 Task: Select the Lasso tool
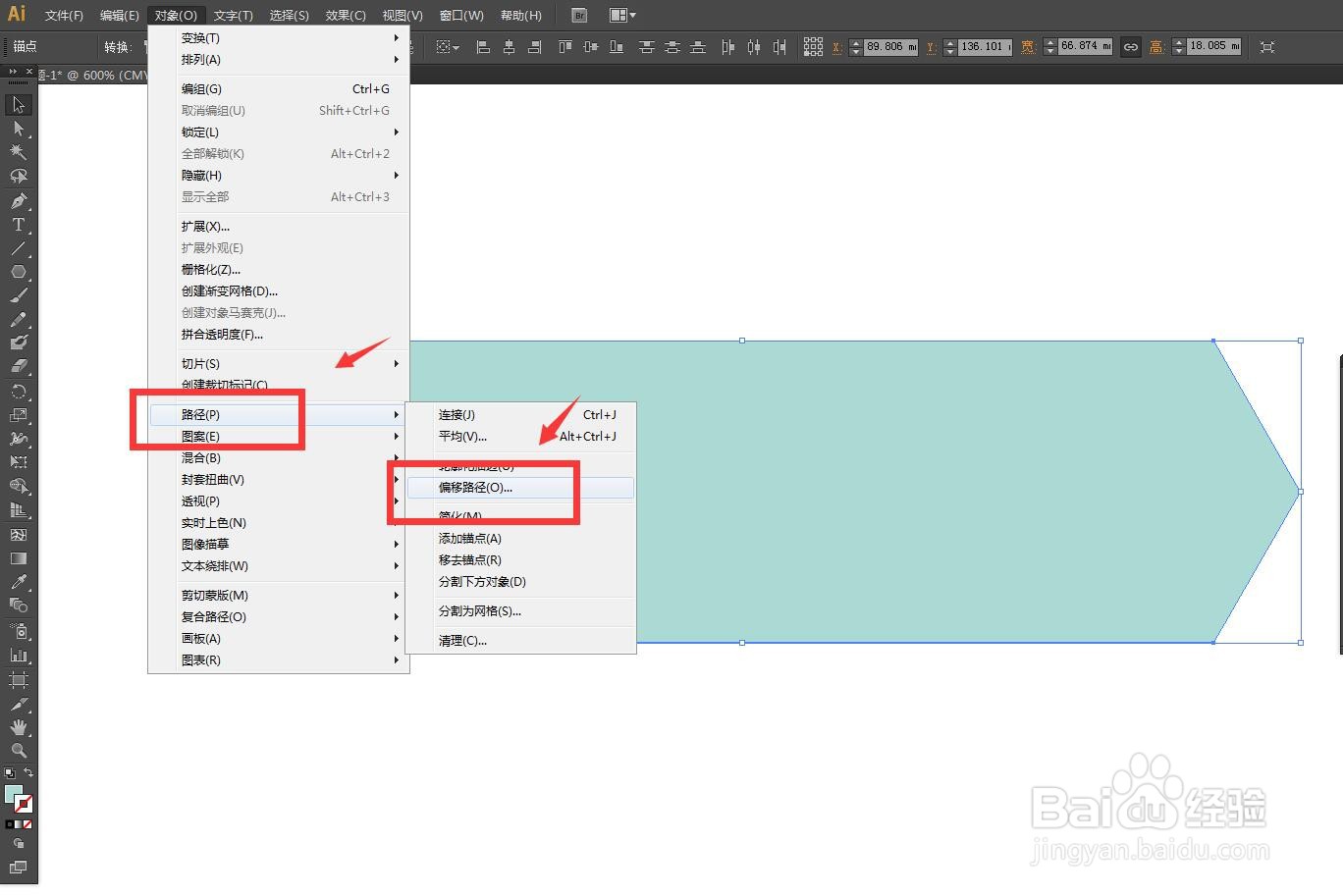[18, 177]
